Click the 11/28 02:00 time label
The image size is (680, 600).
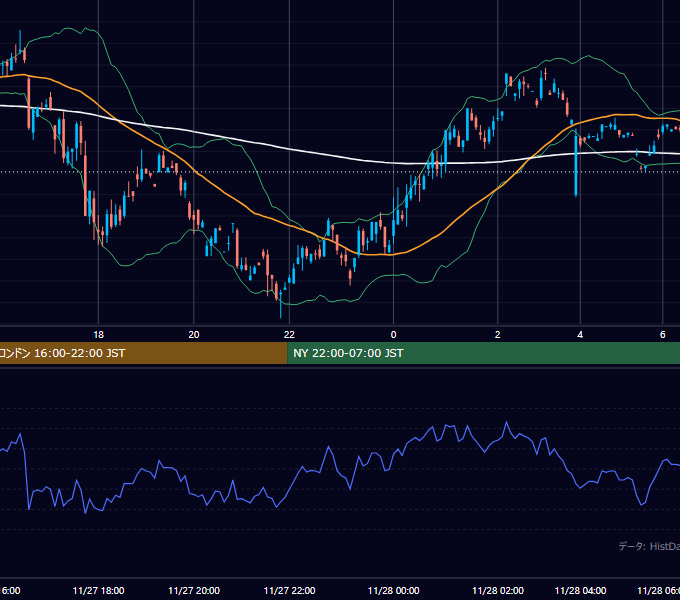coord(498,590)
